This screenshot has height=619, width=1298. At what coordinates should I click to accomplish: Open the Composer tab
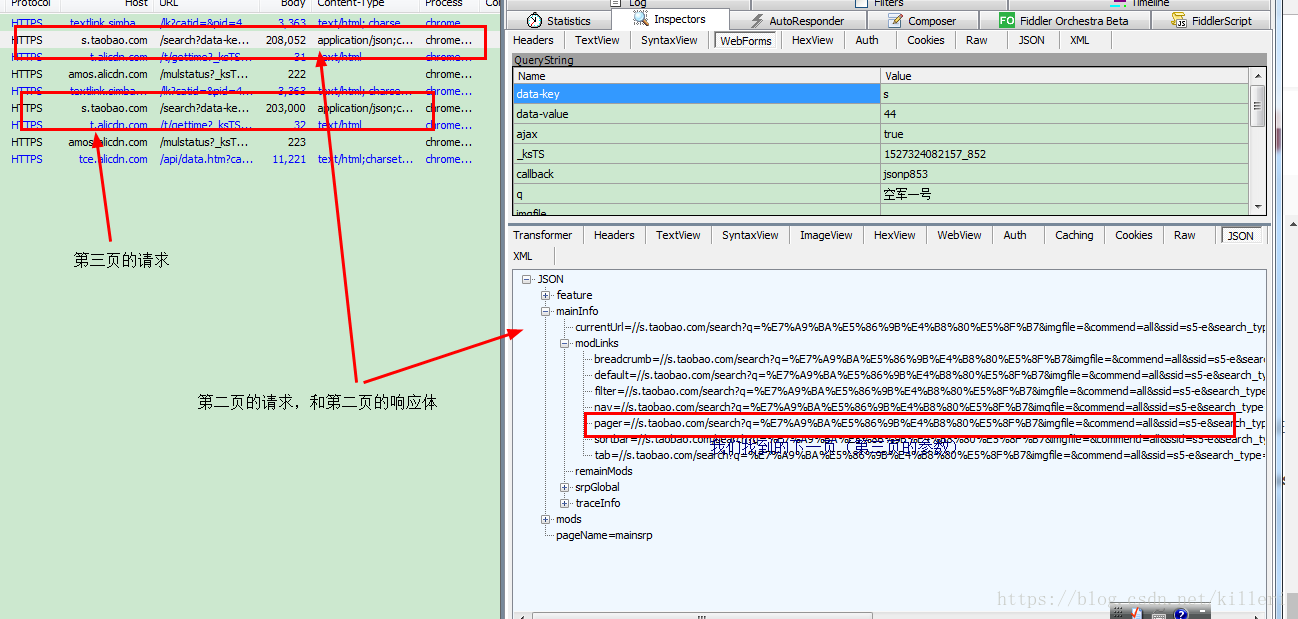click(x=921, y=20)
